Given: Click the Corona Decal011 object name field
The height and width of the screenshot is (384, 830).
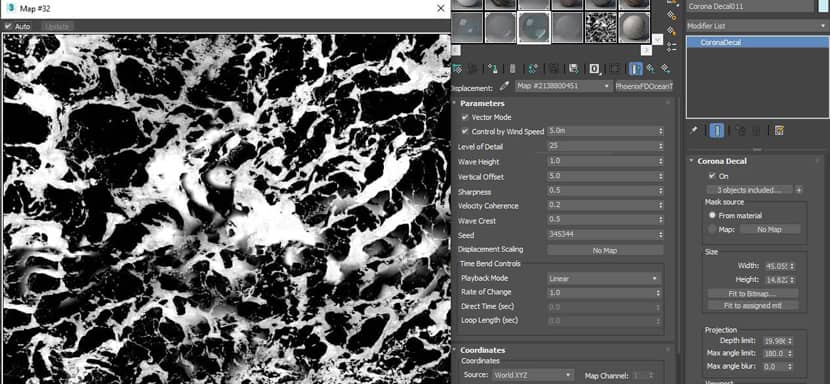Looking at the screenshot, I should click(750, 6).
